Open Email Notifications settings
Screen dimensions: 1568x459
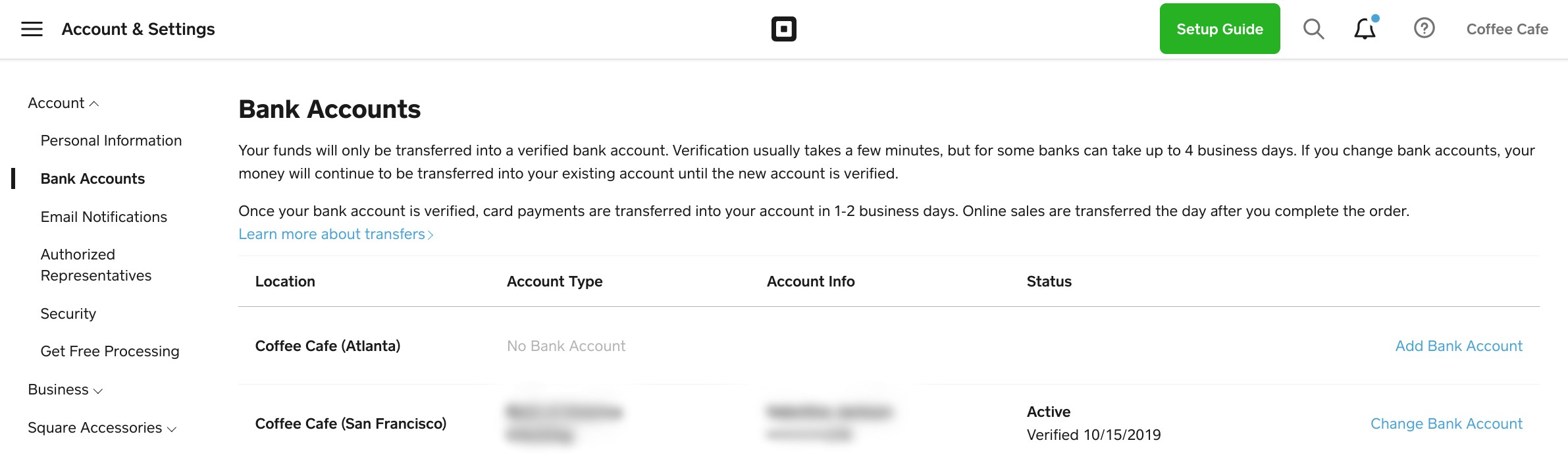point(104,217)
